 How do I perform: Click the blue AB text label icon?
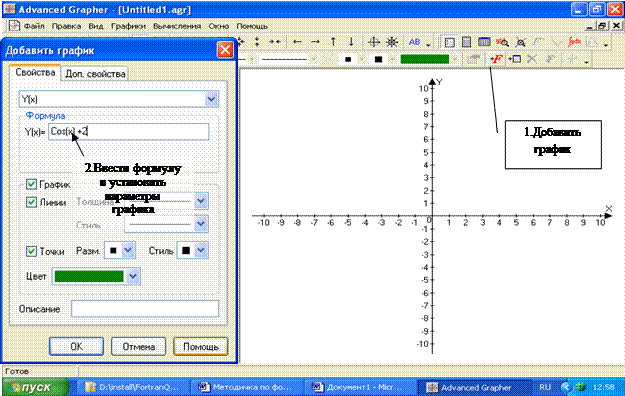pos(415,42)
